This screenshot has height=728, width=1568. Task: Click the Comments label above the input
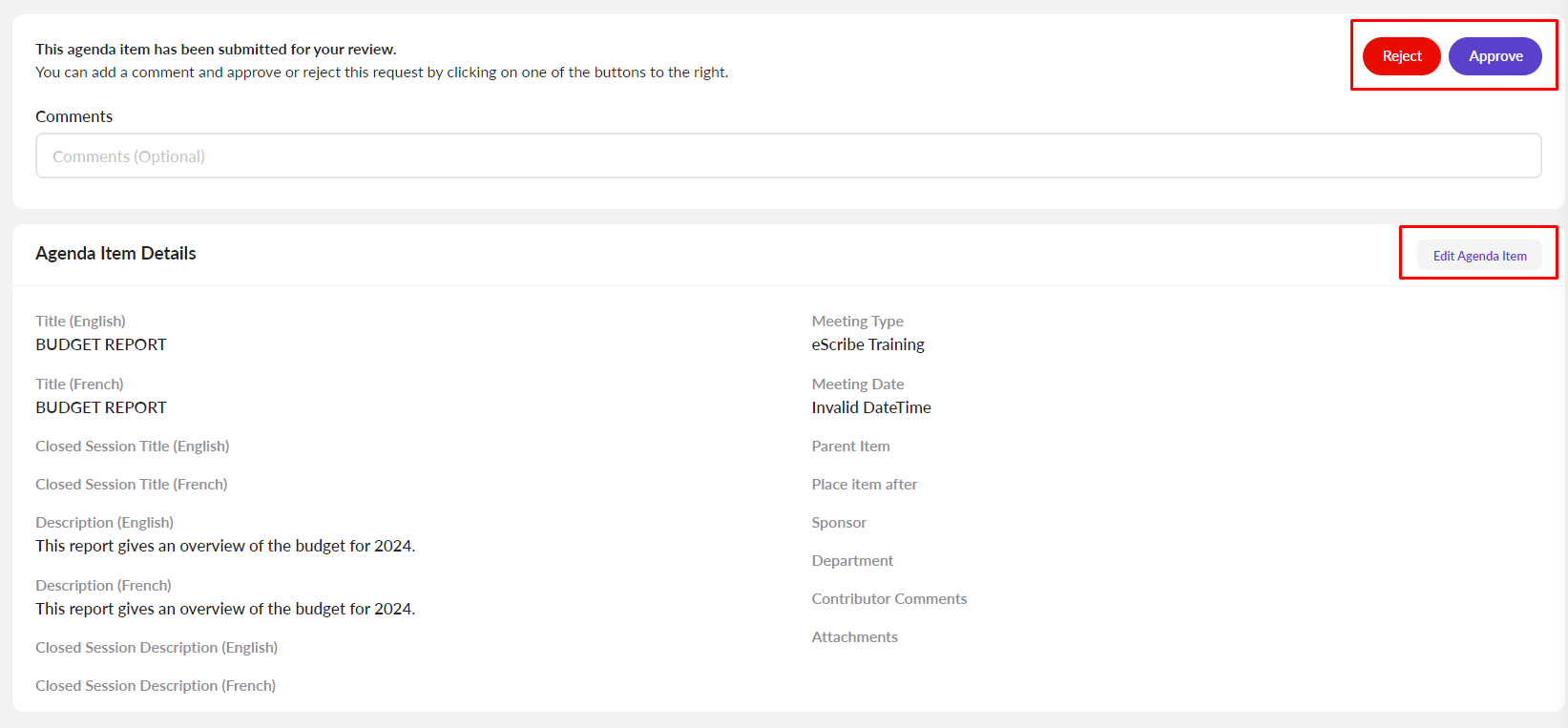73,116
